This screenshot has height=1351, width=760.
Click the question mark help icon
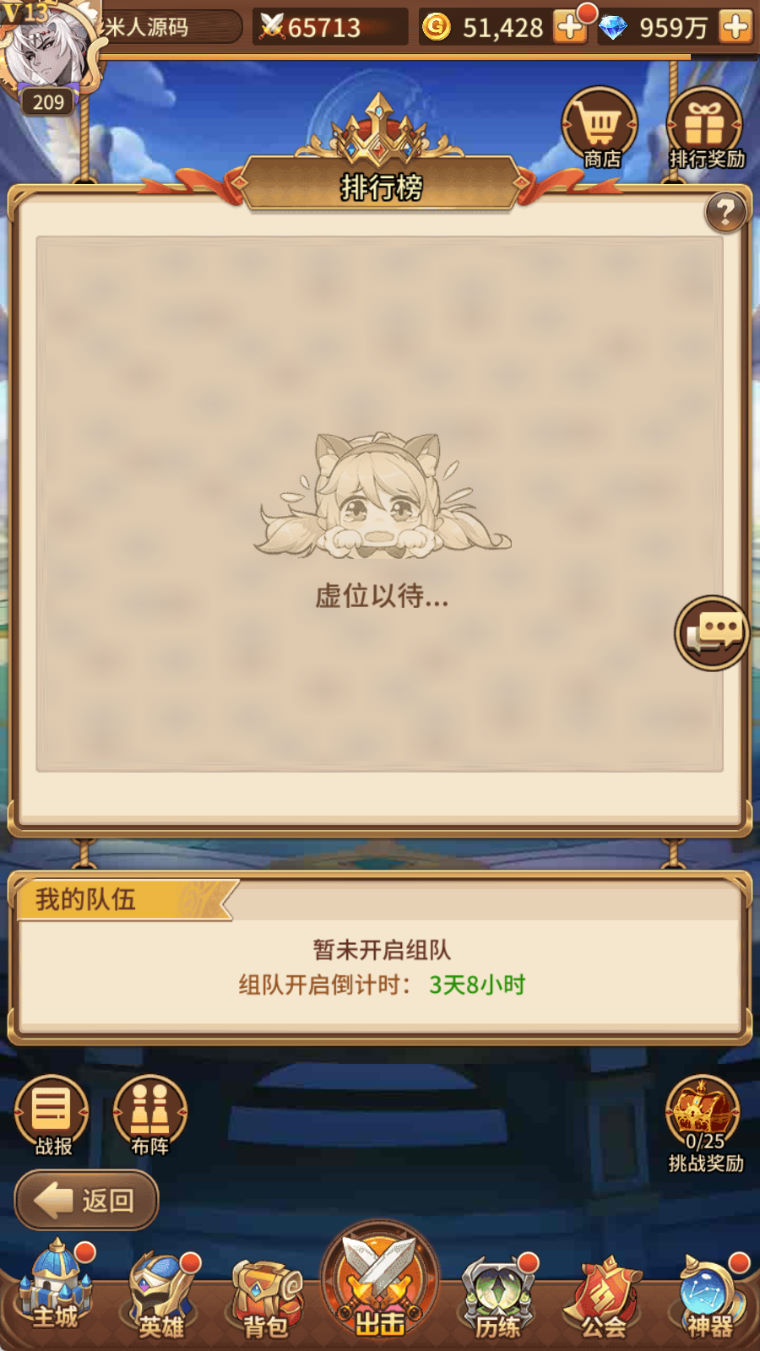pos(725,213)
